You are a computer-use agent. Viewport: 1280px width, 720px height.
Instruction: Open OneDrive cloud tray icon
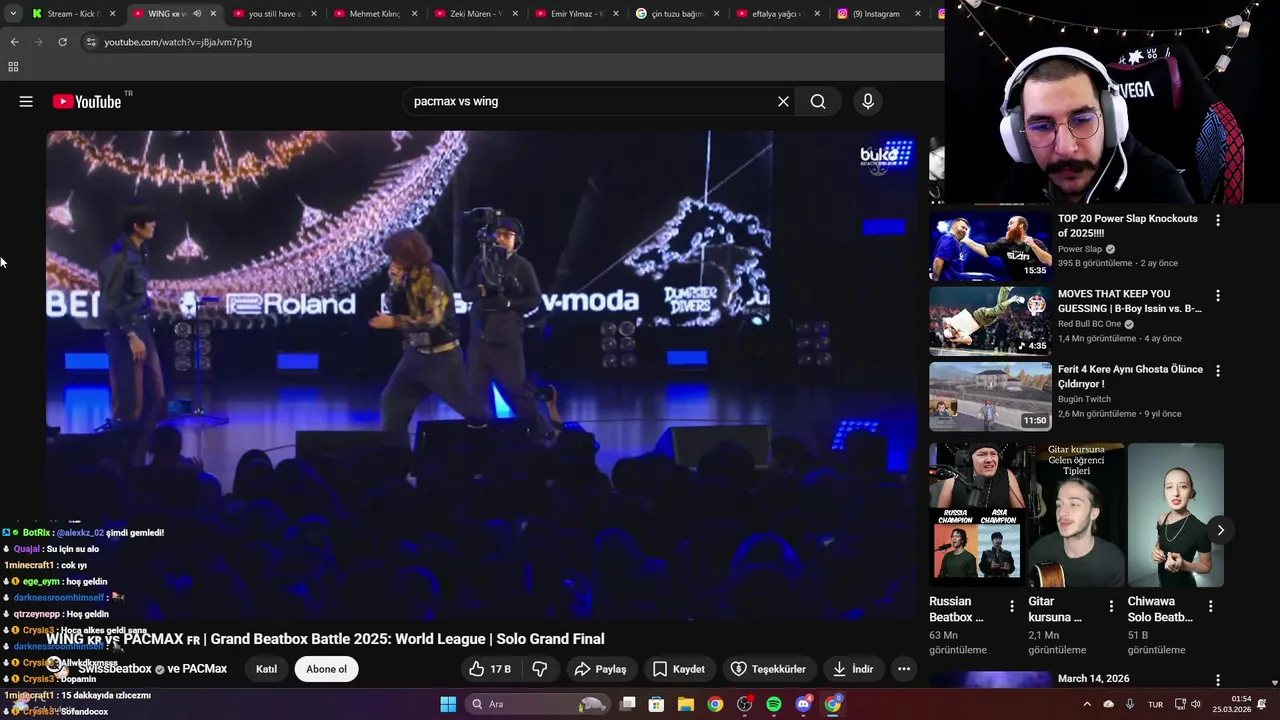pos(1108,704)
